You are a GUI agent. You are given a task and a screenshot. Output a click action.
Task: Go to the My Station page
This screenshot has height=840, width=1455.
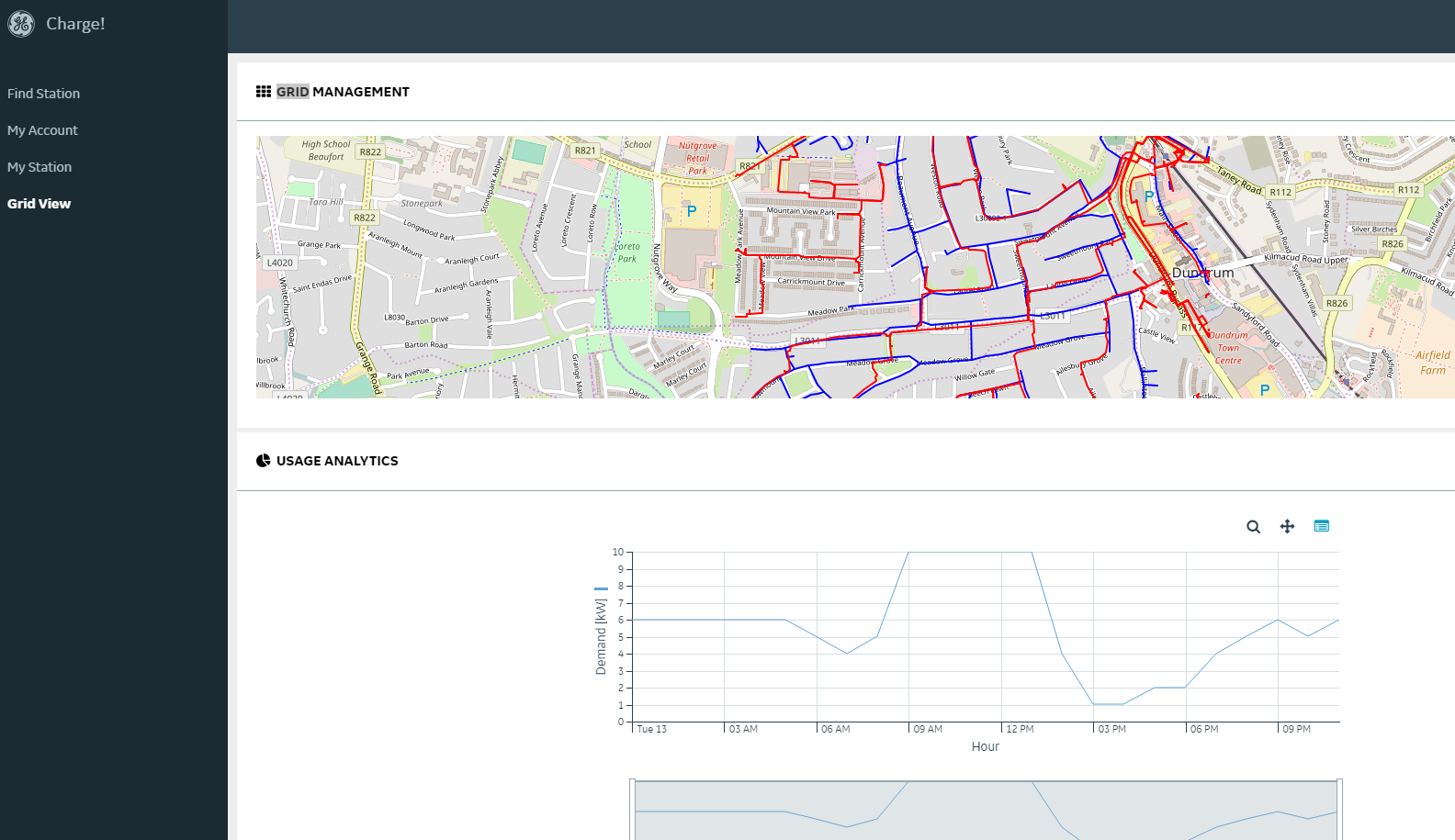(x=39, y=167)
